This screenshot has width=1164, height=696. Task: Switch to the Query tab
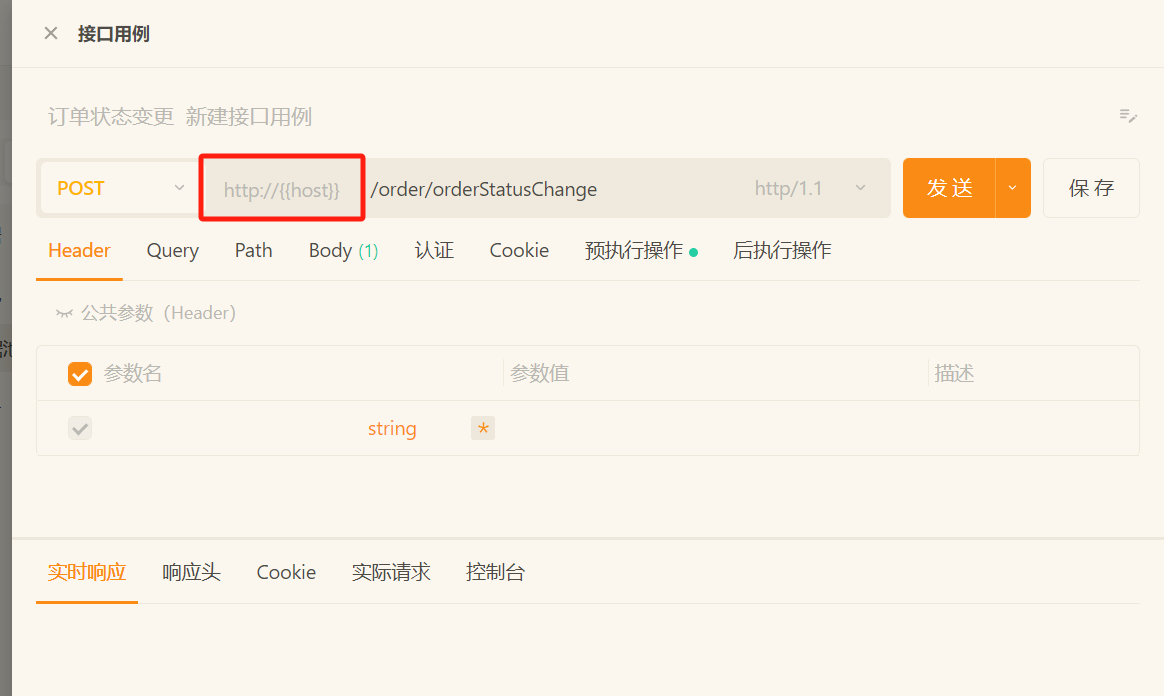coord(172,251)
